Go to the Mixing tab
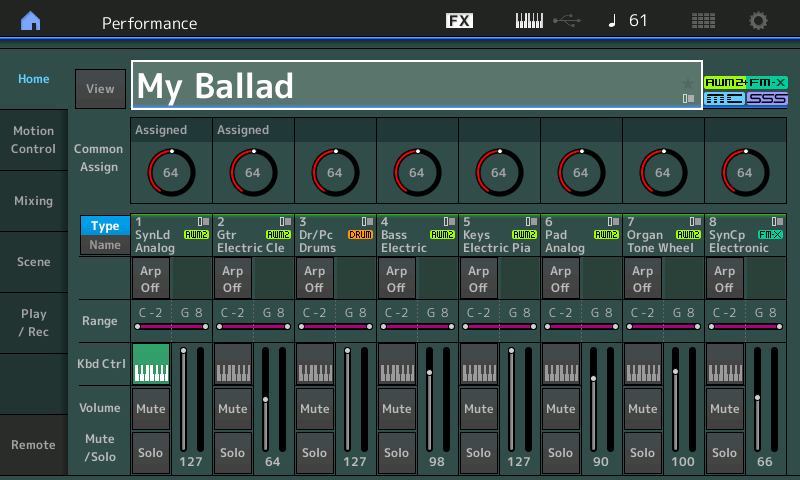The height and width of the screenshot is (480, 800). pos(33,201)
